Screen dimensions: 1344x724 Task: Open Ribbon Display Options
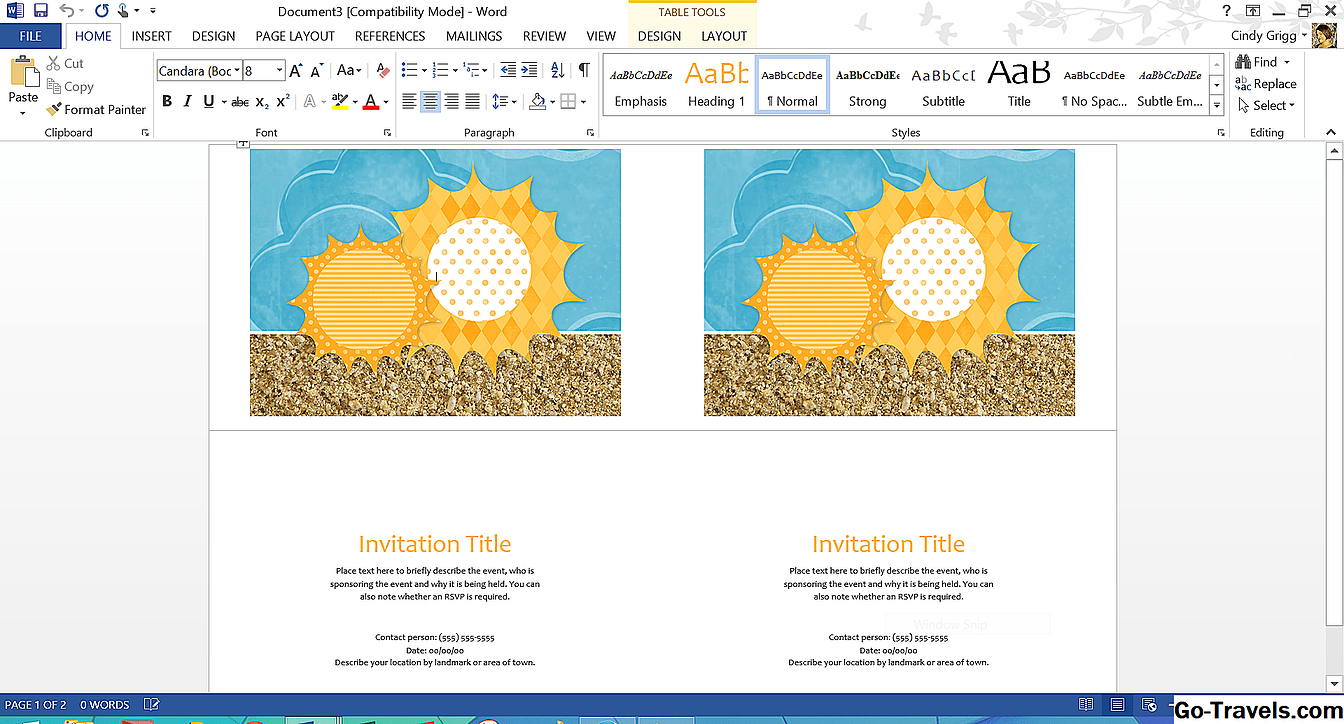(x=1253, y=11)
